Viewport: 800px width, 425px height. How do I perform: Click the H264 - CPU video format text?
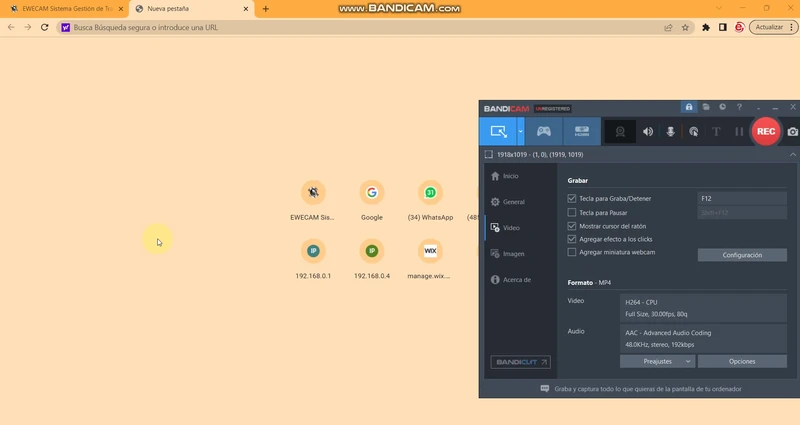click(x=641, y=302)
